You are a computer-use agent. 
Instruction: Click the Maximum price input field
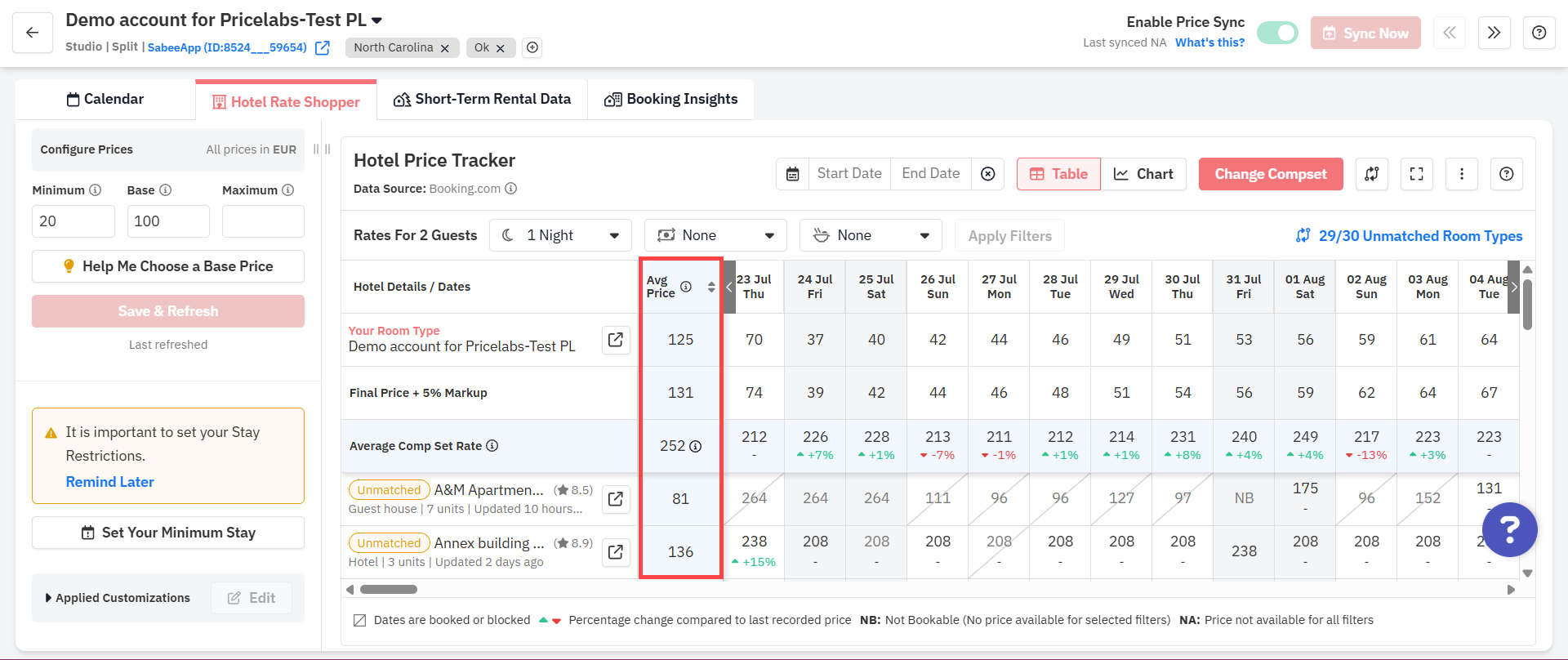click(263, 221)
